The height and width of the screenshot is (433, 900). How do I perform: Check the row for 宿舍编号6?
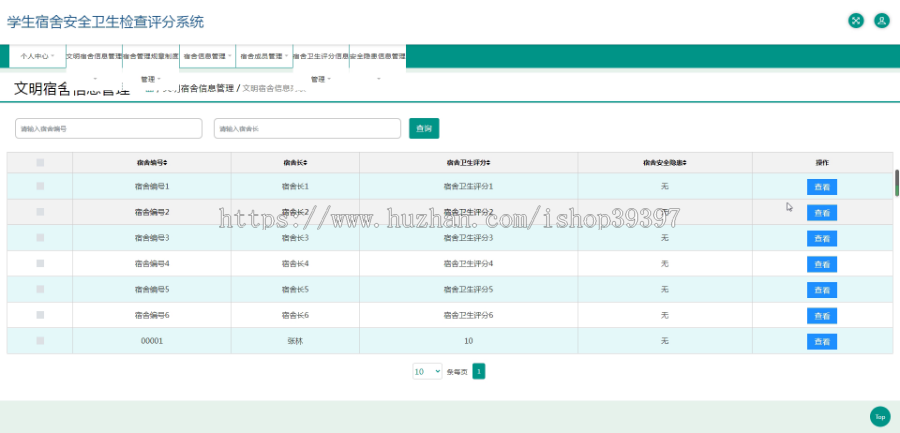point(40,315)
